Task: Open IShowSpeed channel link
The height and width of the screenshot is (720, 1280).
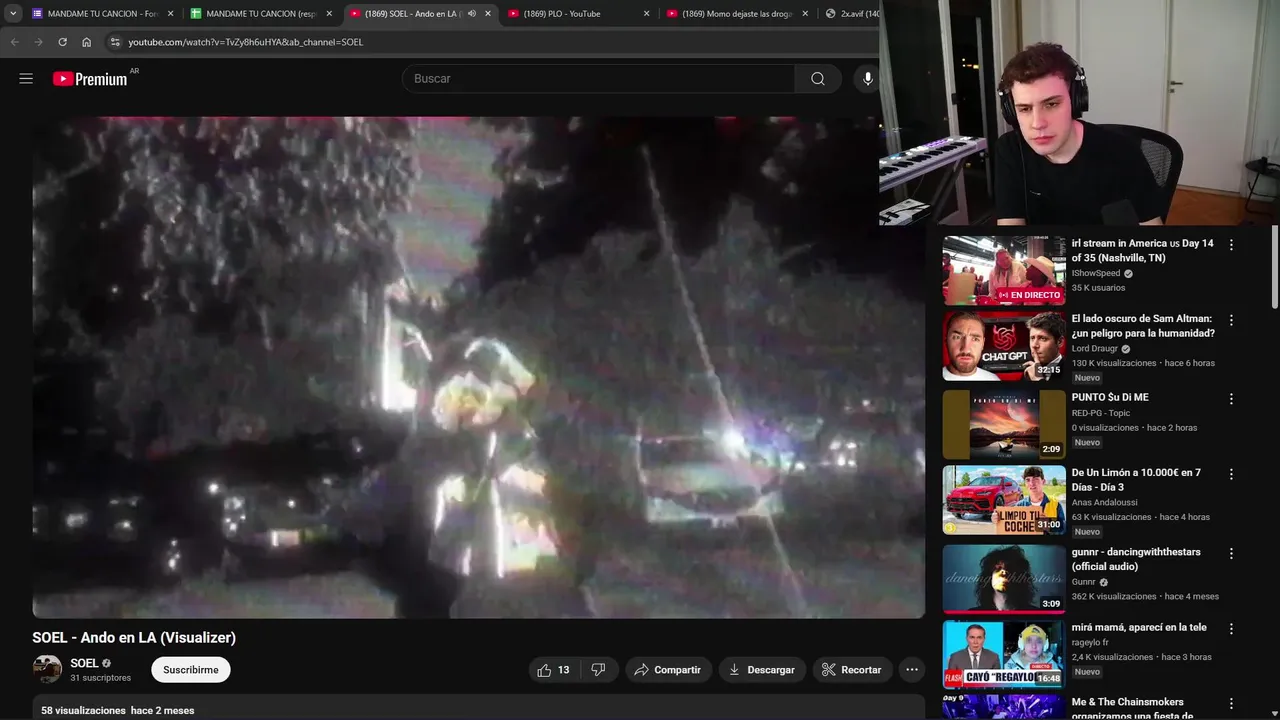Action: pyautogui.click(x=1096, y=273)
